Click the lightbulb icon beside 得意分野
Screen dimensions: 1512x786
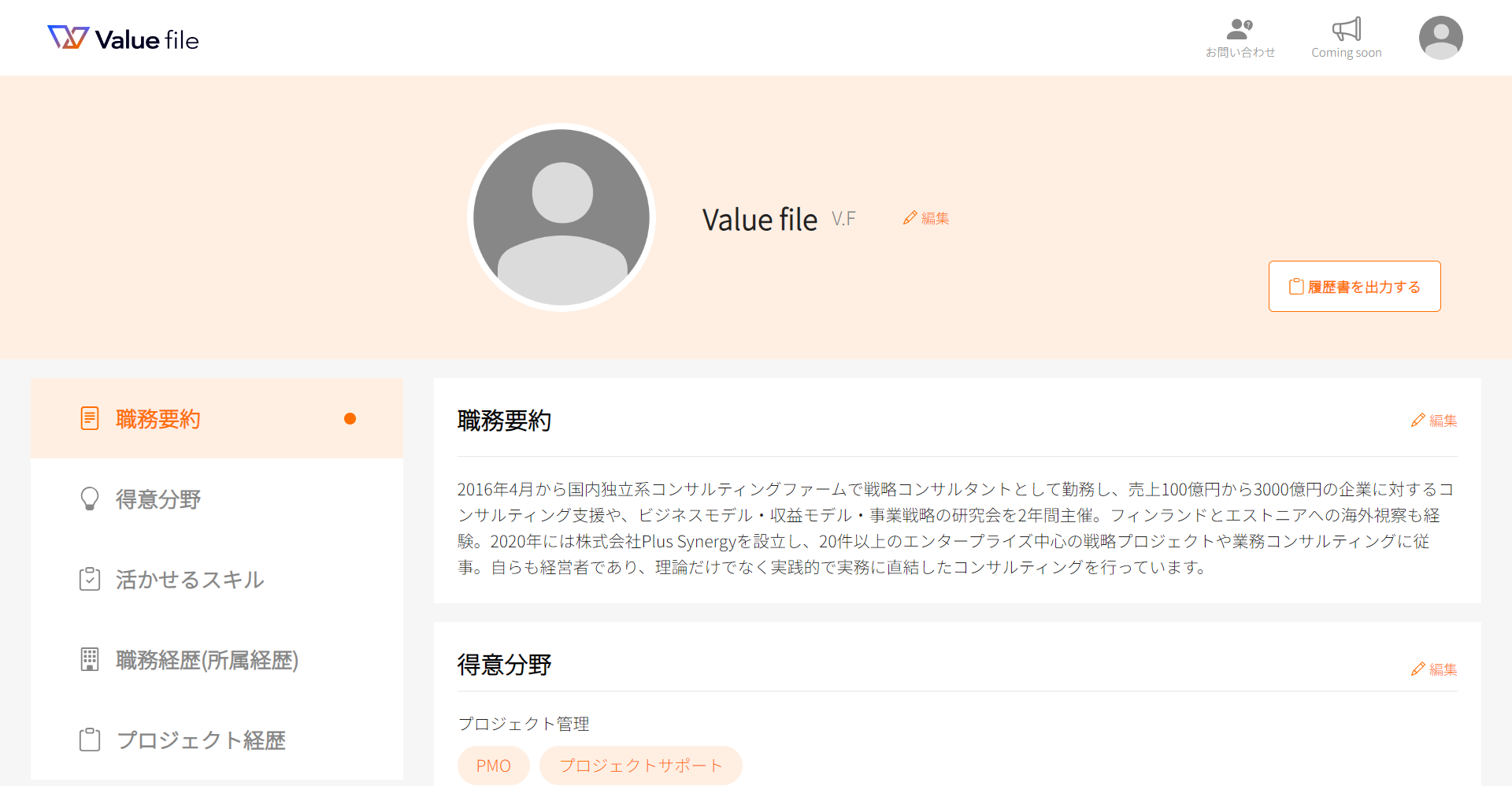[x=90, y=499]
